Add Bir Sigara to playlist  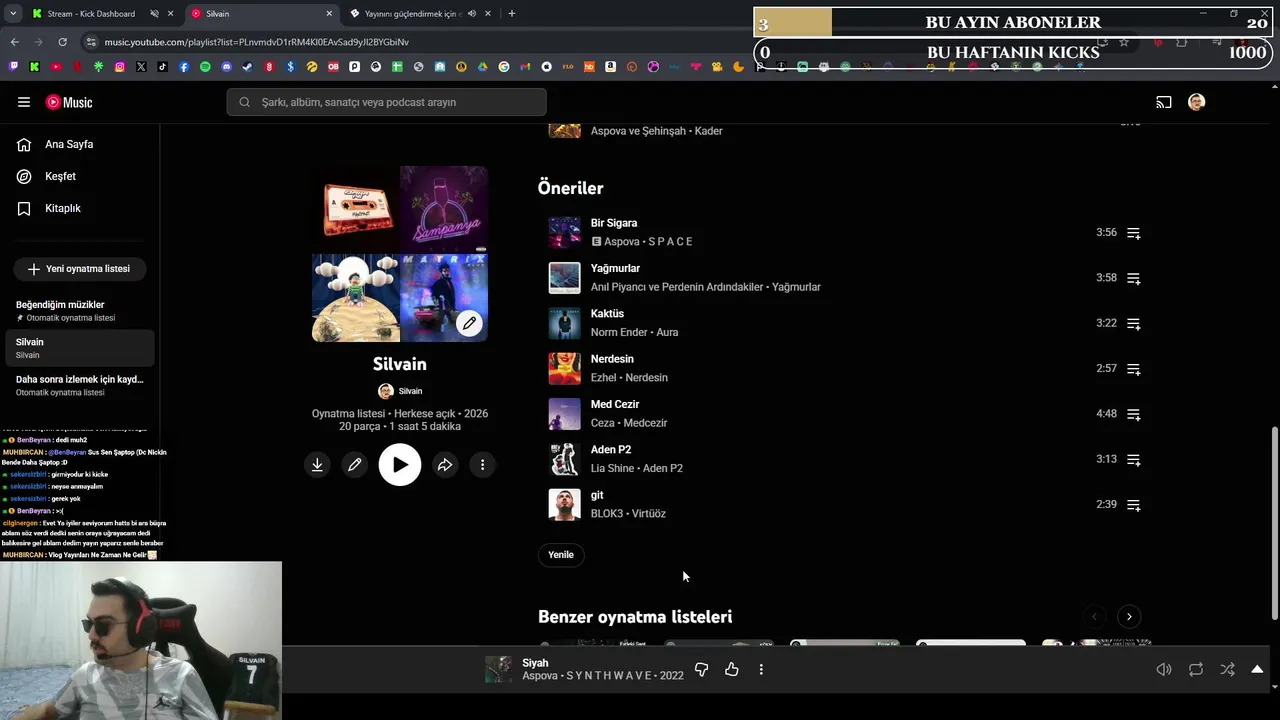coord(1134,233)
